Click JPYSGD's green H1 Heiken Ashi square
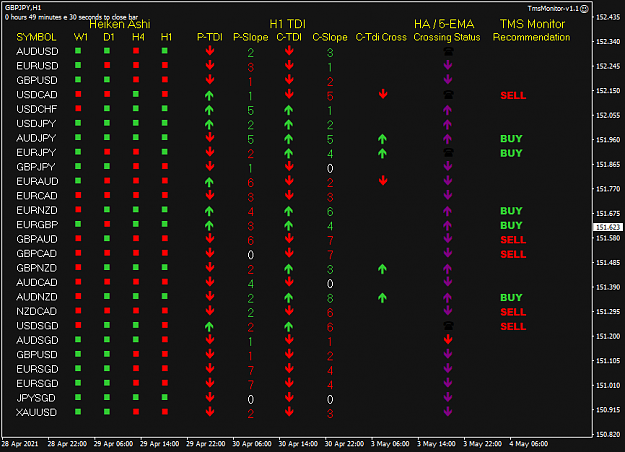Image resolution: width=625 pixels, height=452 pixels. (x=165, y=397)
